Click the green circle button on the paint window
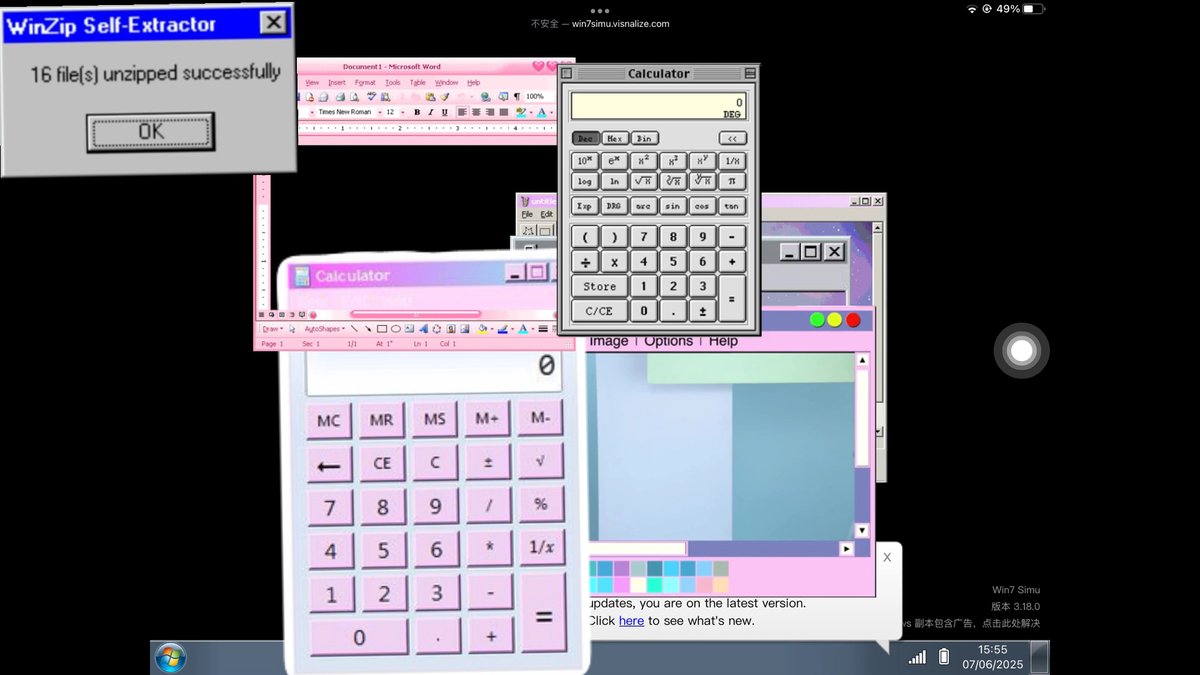 pyautogui.click(x=817, y=320)
